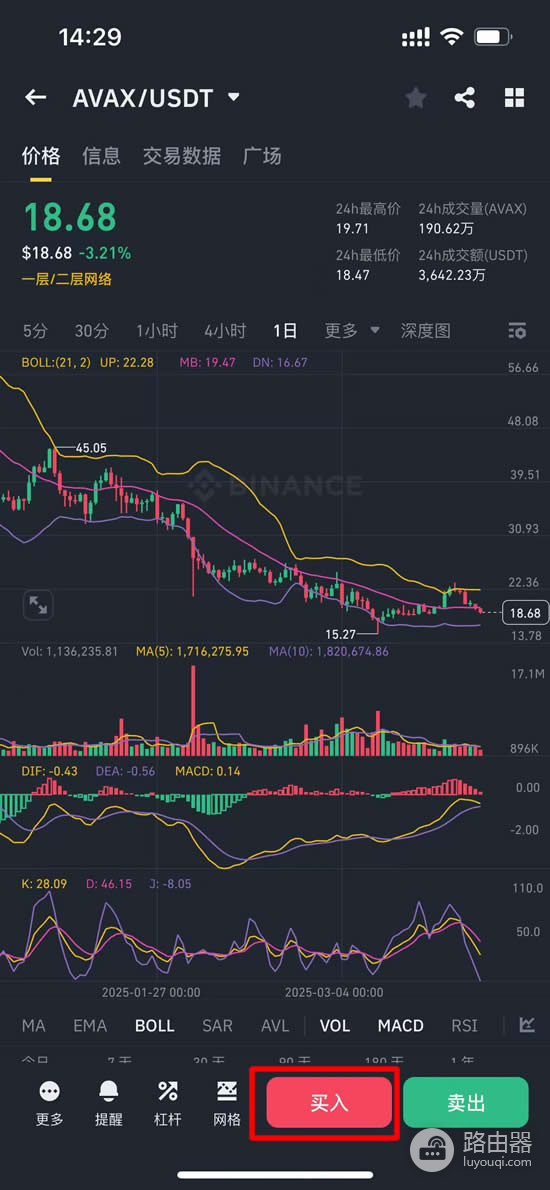Tap the 2025-01-27 00:00 date label
Viewport: 550px width, 1190px height.
coord(151,992)
